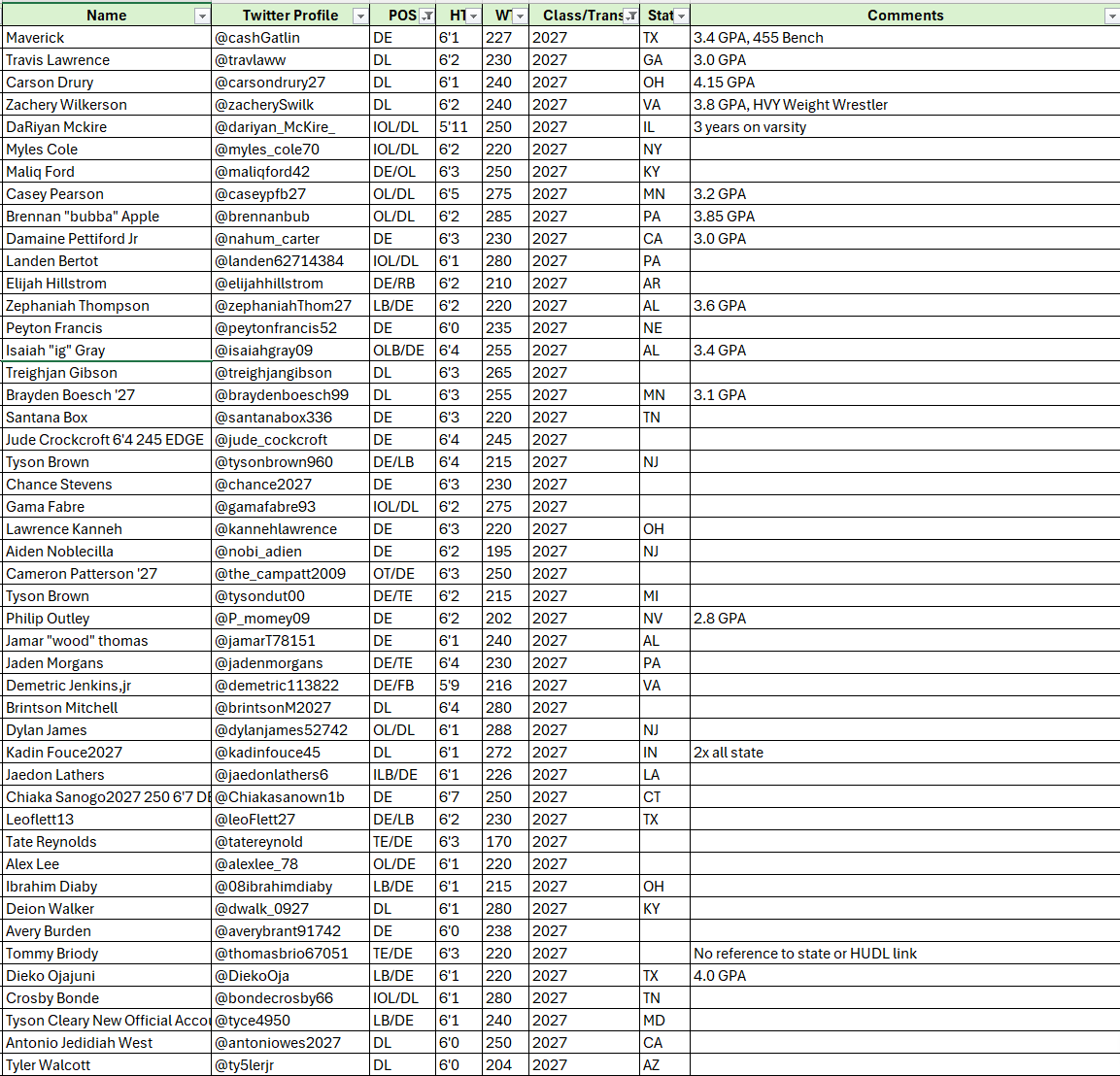Click the '3.6 GPA' comment cell
1120x1076 pixels.
905,306
